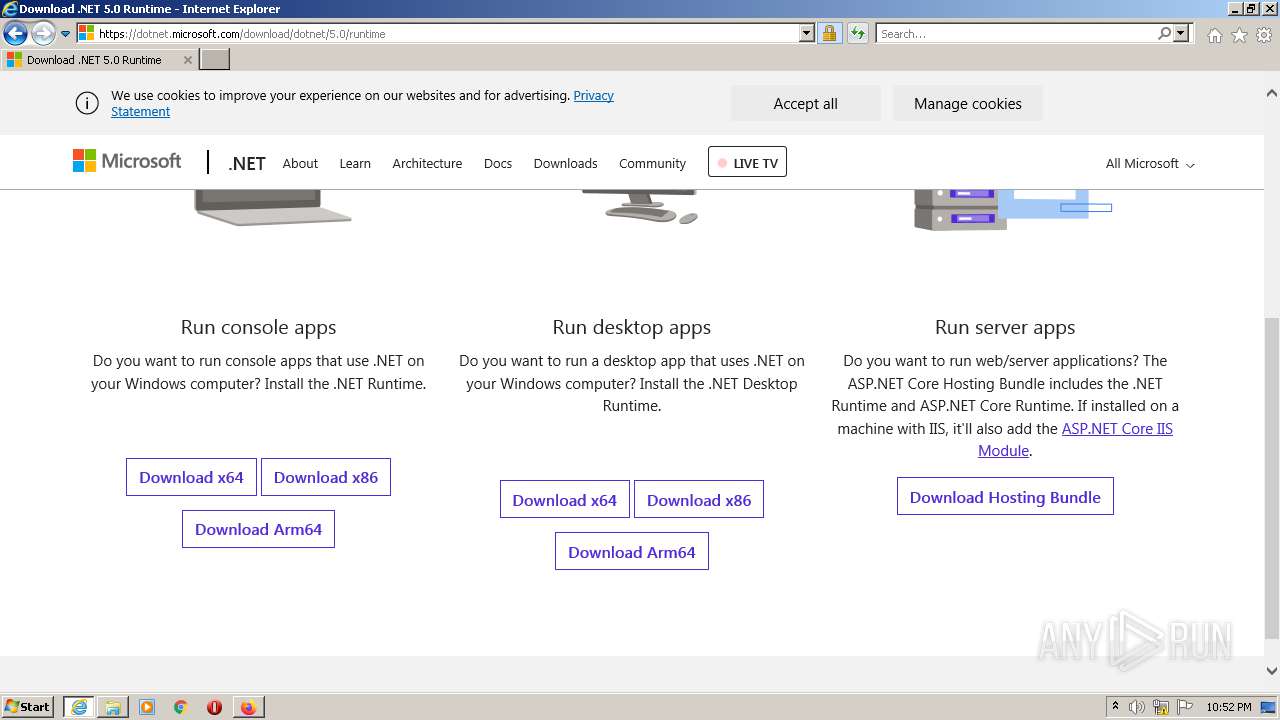Launch Opera from the taskbar
This screenshot has height=720, width=1280.
[x=214, y=707]
